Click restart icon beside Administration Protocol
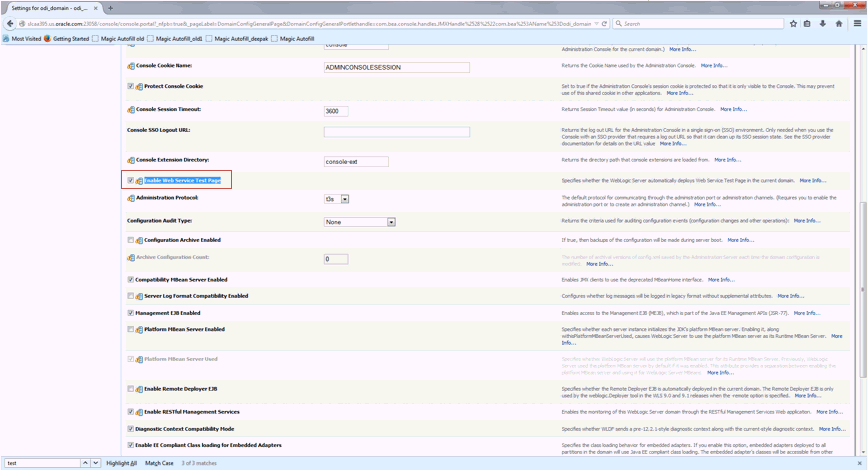Viewport: 868px width, 470px height. pyautogui.click(x=131, y=198)
